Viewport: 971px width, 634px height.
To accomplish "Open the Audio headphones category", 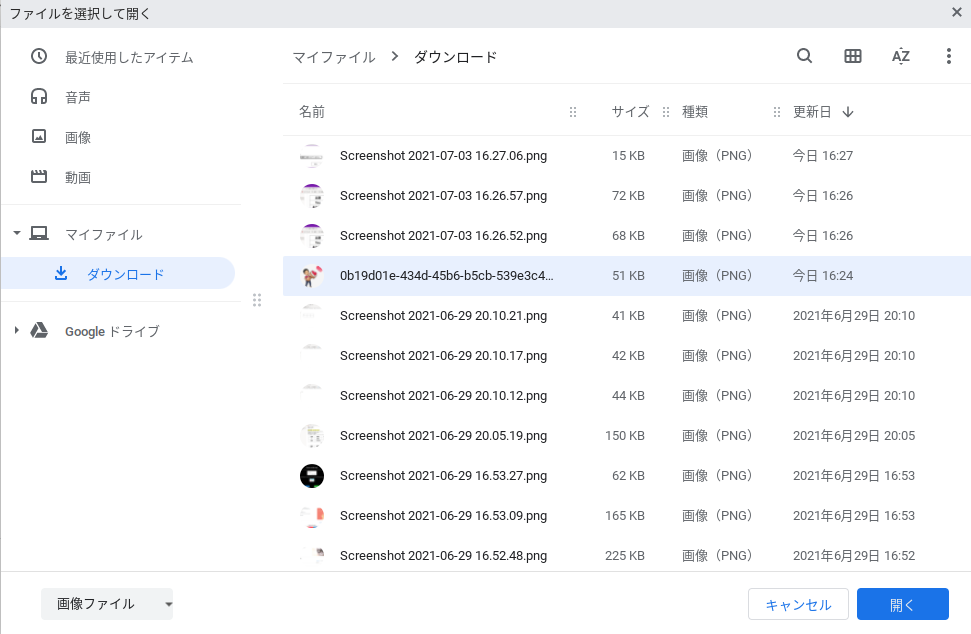I will pos(40,97).
